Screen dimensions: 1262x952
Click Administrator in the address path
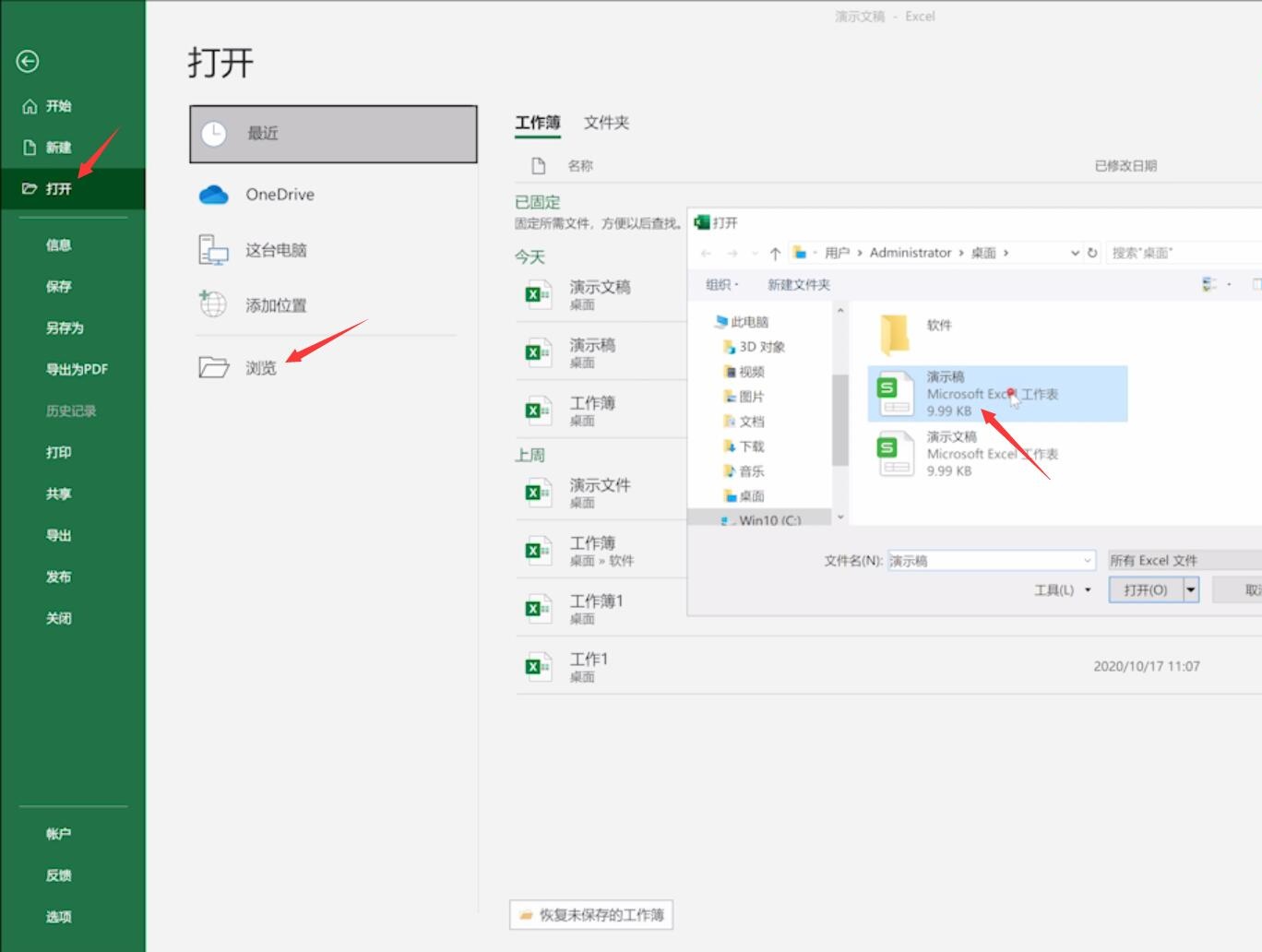pos(910,253)
